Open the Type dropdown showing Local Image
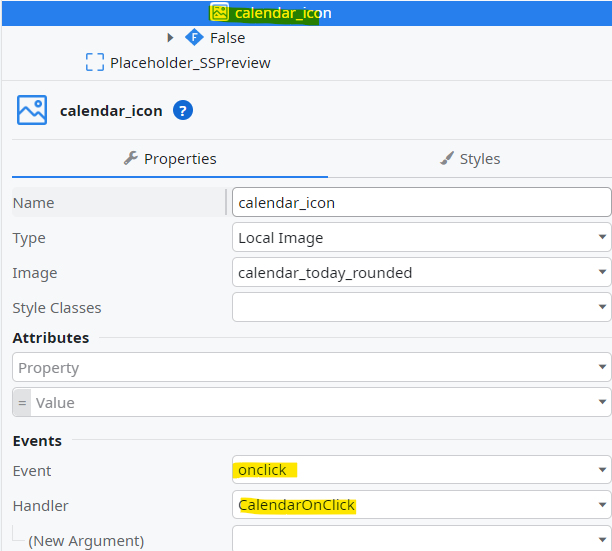612x551 pixels. click(422, 238)
